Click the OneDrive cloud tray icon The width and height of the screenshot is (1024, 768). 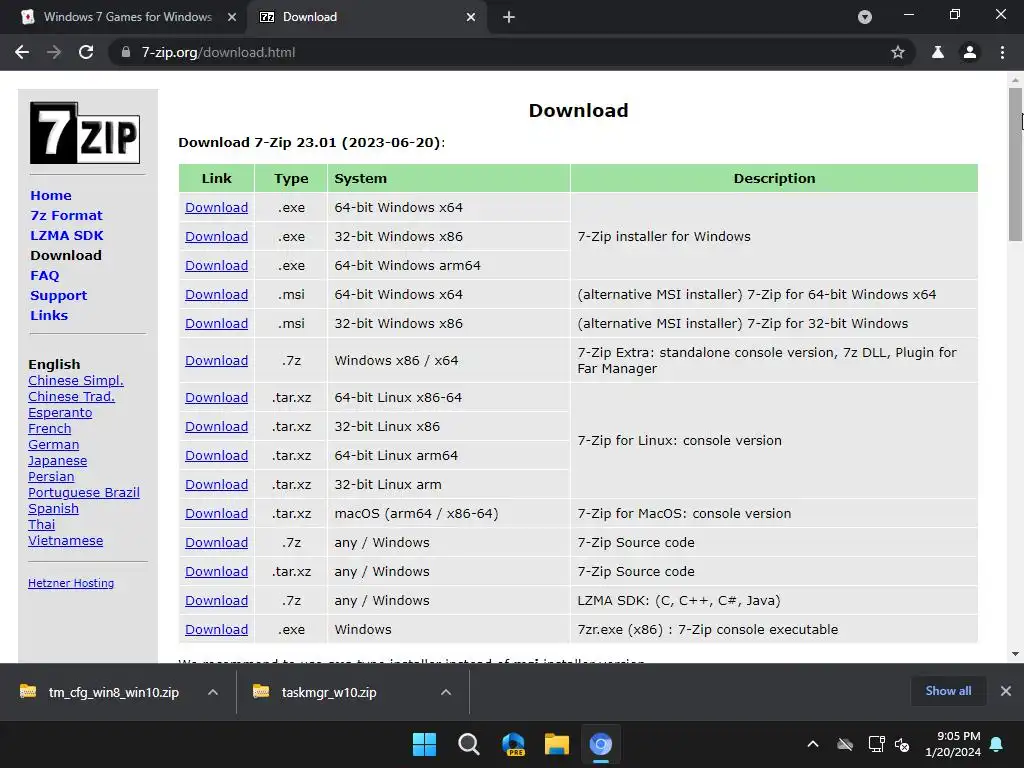click(845, 744)
